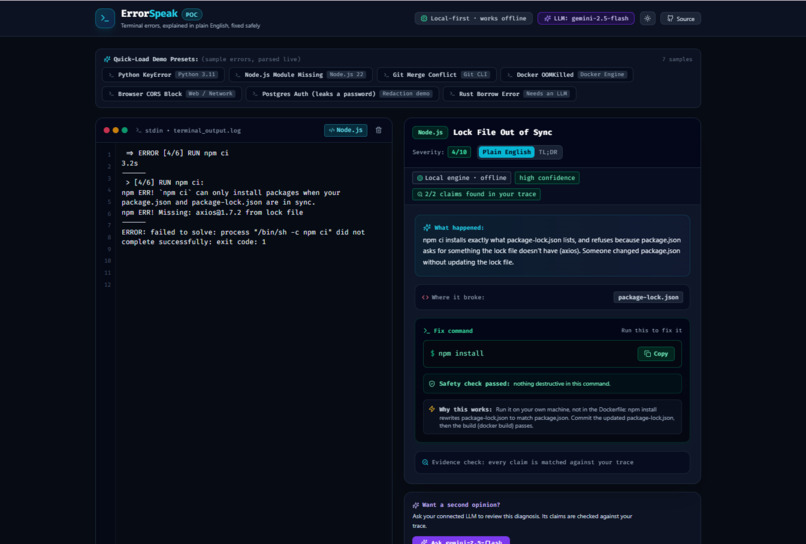806x544 pixels.
Task: Click the line 'npm ERR! Missing: axios@1.7.2 from lock file'
Action: [x=212, y=212]
